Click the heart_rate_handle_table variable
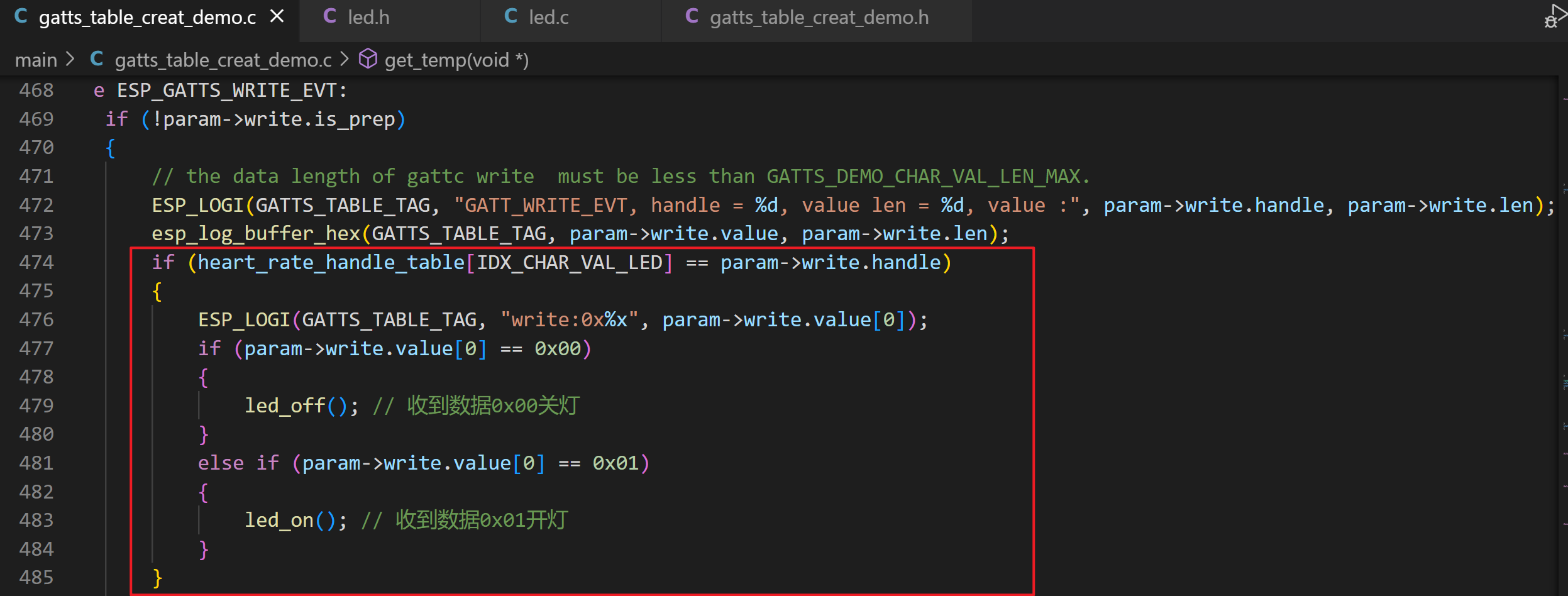Screen dimensions: 1568x596 (331, 263)
